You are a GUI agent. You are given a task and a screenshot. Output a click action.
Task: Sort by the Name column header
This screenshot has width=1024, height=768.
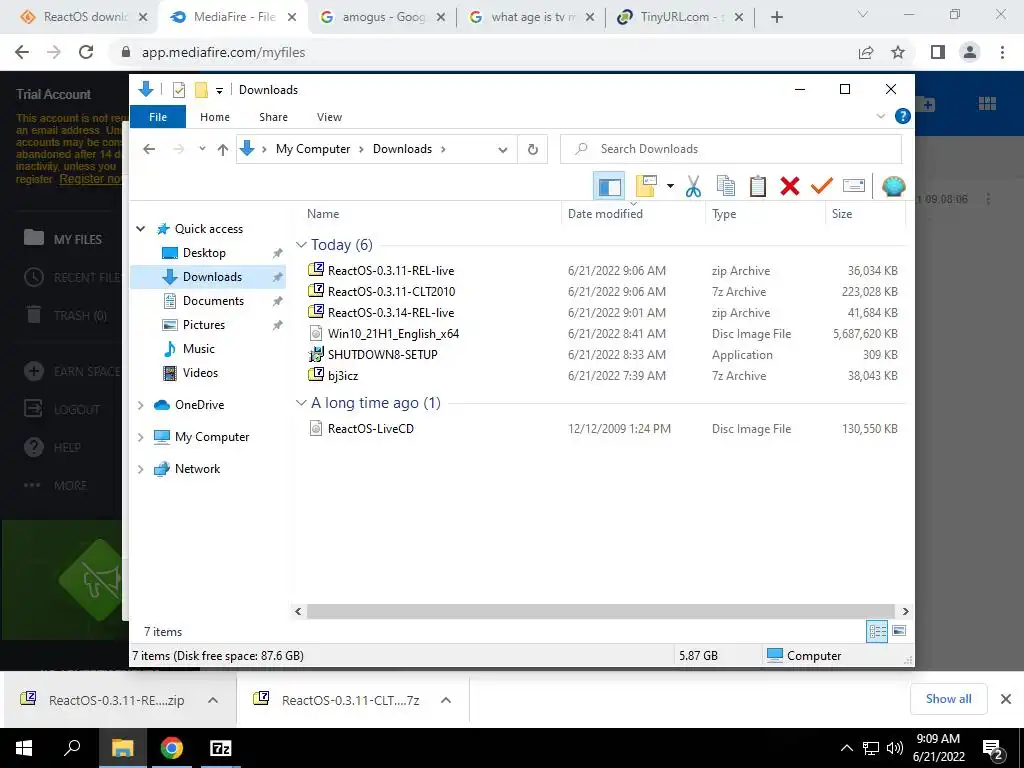pos(323,214)
